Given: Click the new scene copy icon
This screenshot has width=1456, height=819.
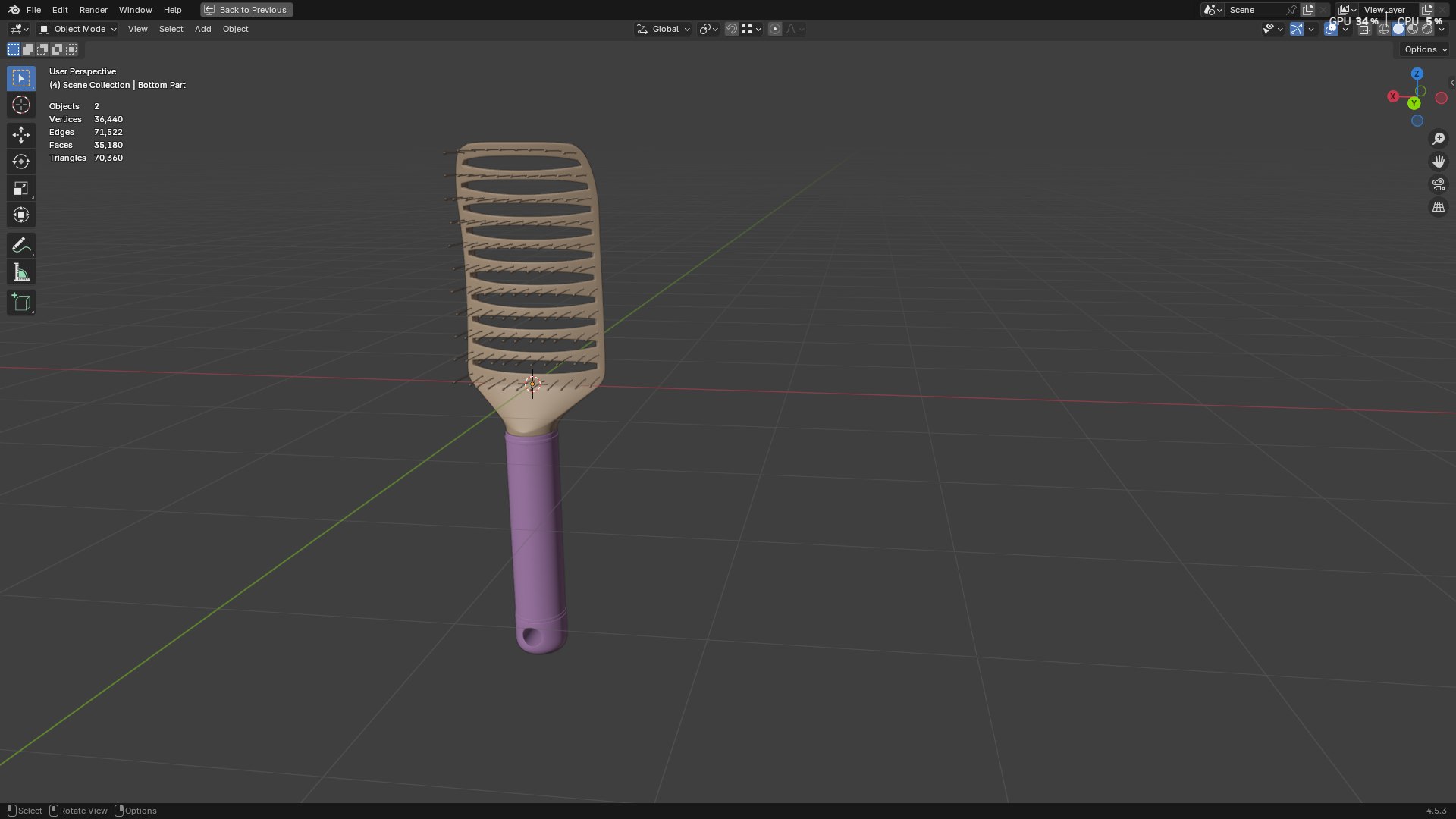Looking at the screenshot, I should (1308, 10).
